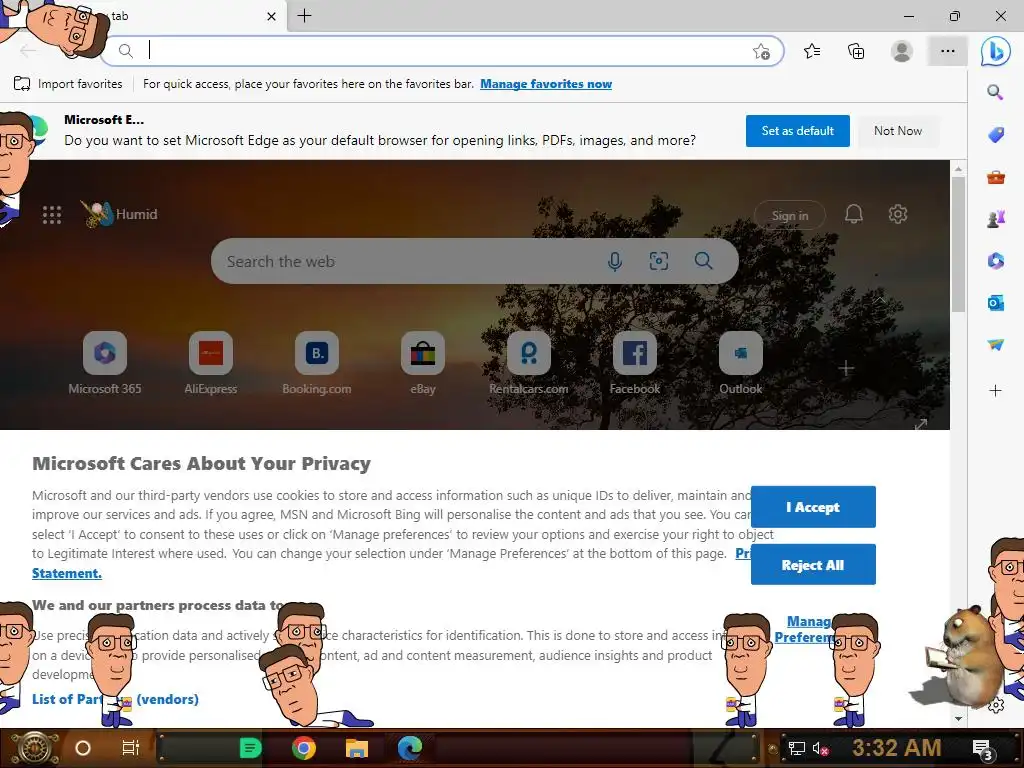Click the Cortana circle icon

pyautogui.click(x=82, y=748)
